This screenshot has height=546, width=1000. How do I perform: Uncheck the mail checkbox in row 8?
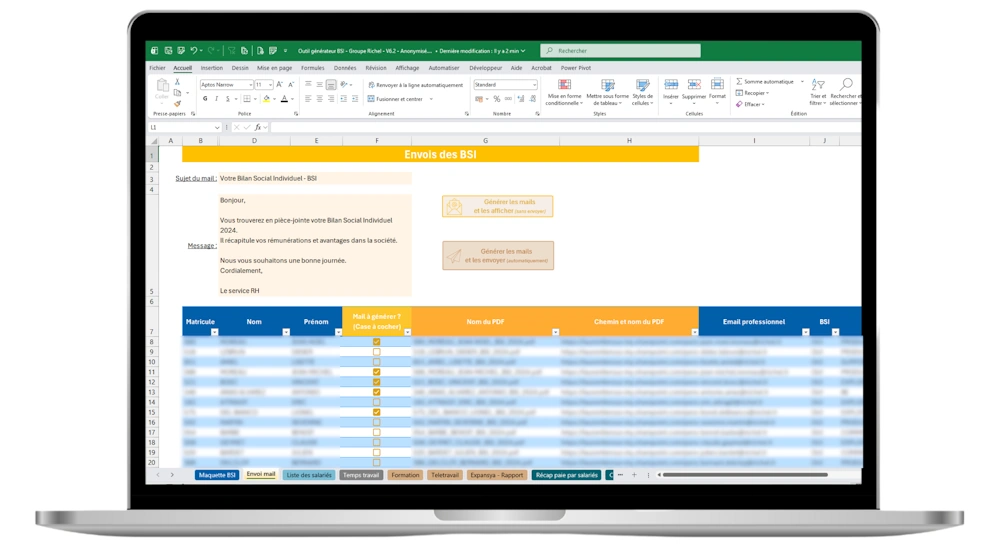[x=377, y=342]
